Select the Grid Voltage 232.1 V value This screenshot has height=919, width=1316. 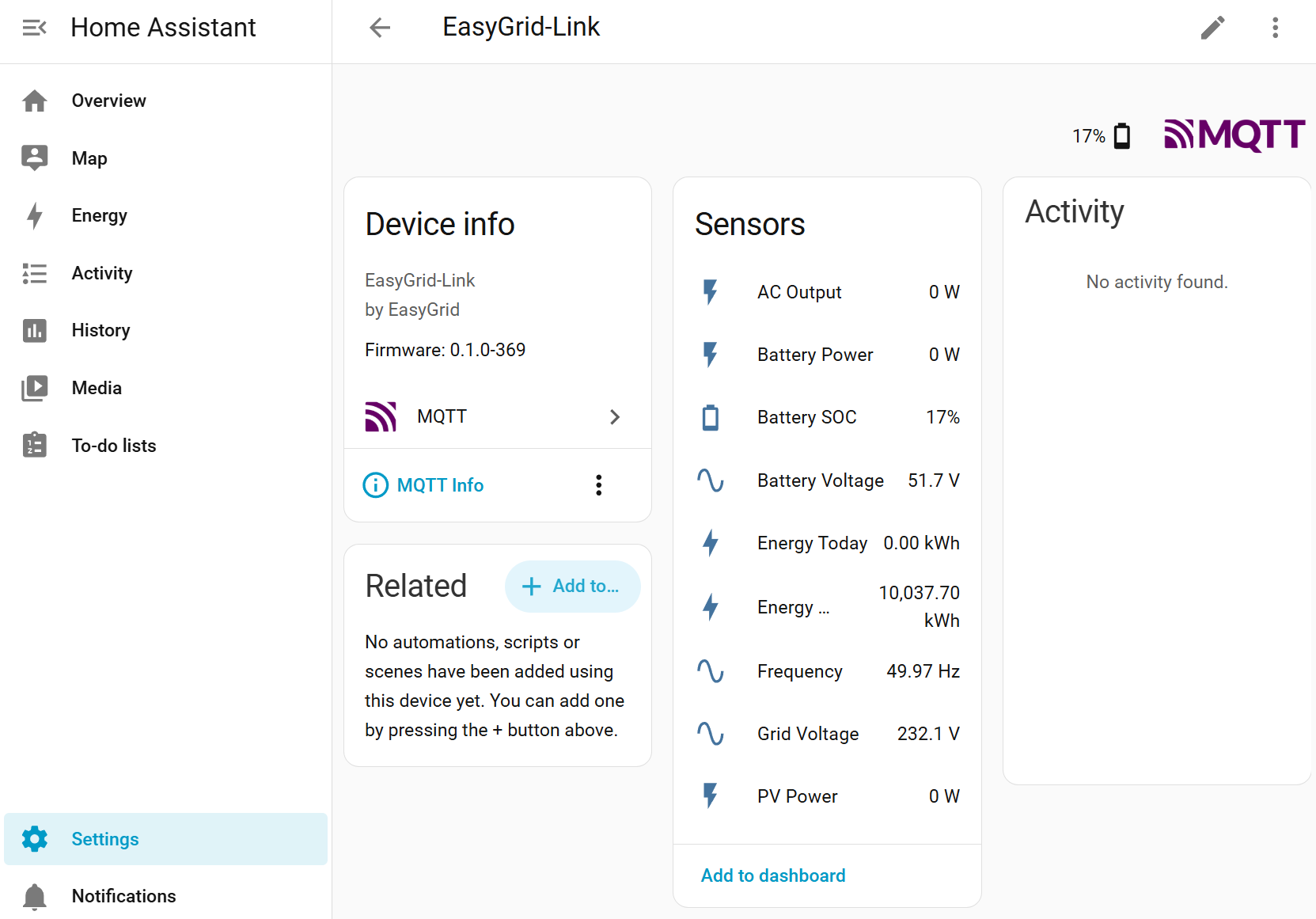tap(928, 734)
